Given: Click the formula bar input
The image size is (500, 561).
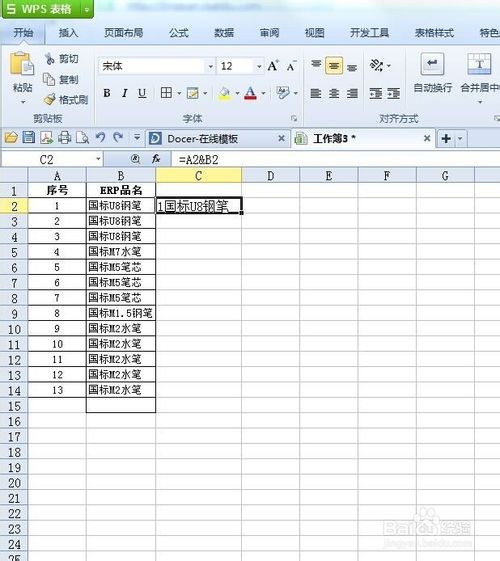Looking at the screenshot, I should coord(335,159).
